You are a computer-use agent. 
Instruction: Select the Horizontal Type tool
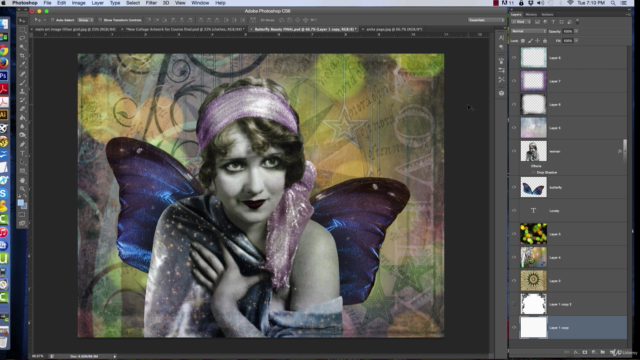point(22,153)
